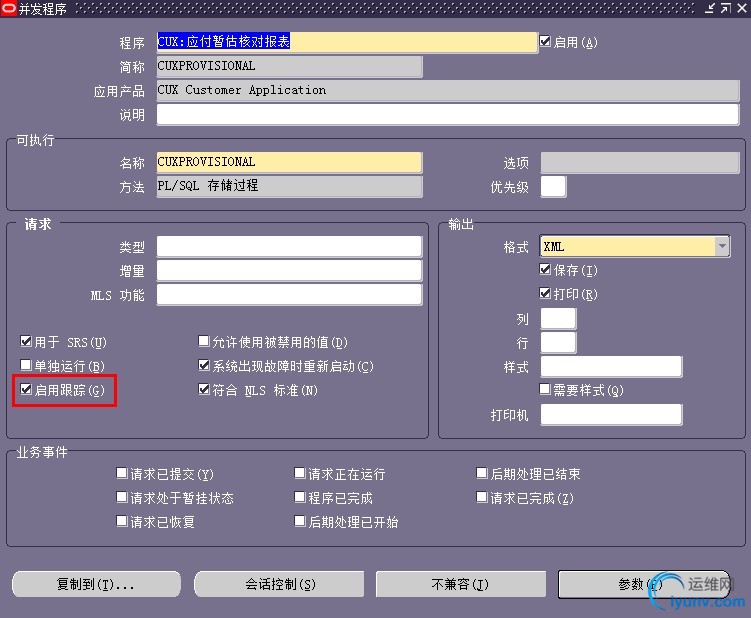Maximize the 并发程序 window
Image resolution: width=751 pixels, height=618 pixels.
click(x=726, y=8)
